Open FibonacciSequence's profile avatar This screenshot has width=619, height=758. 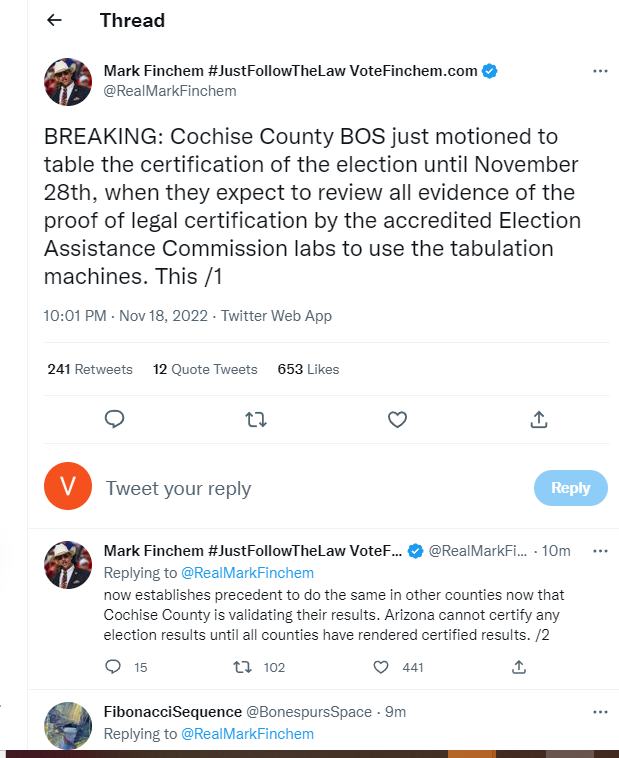click(x=68, y=726)
